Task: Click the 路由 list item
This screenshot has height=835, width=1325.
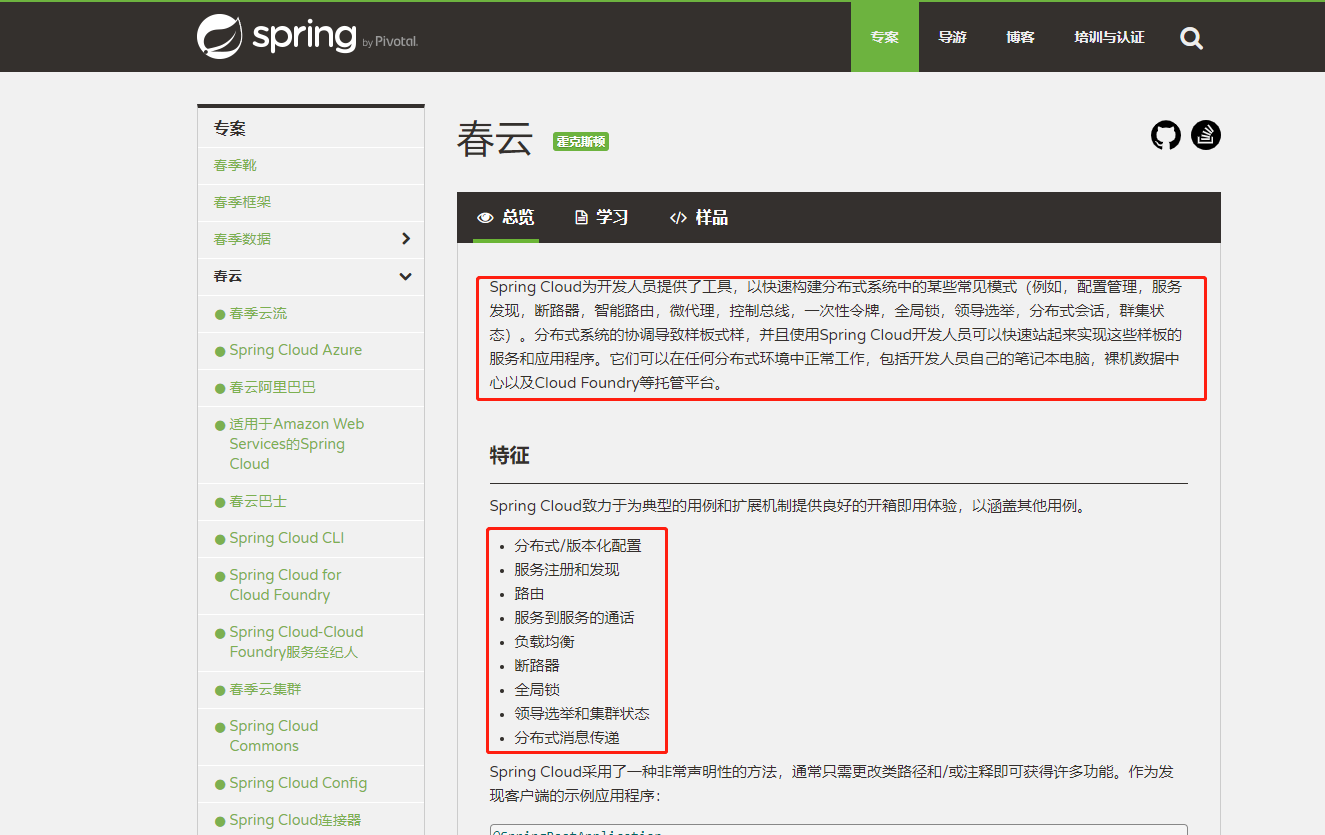Action: [529, 594]
